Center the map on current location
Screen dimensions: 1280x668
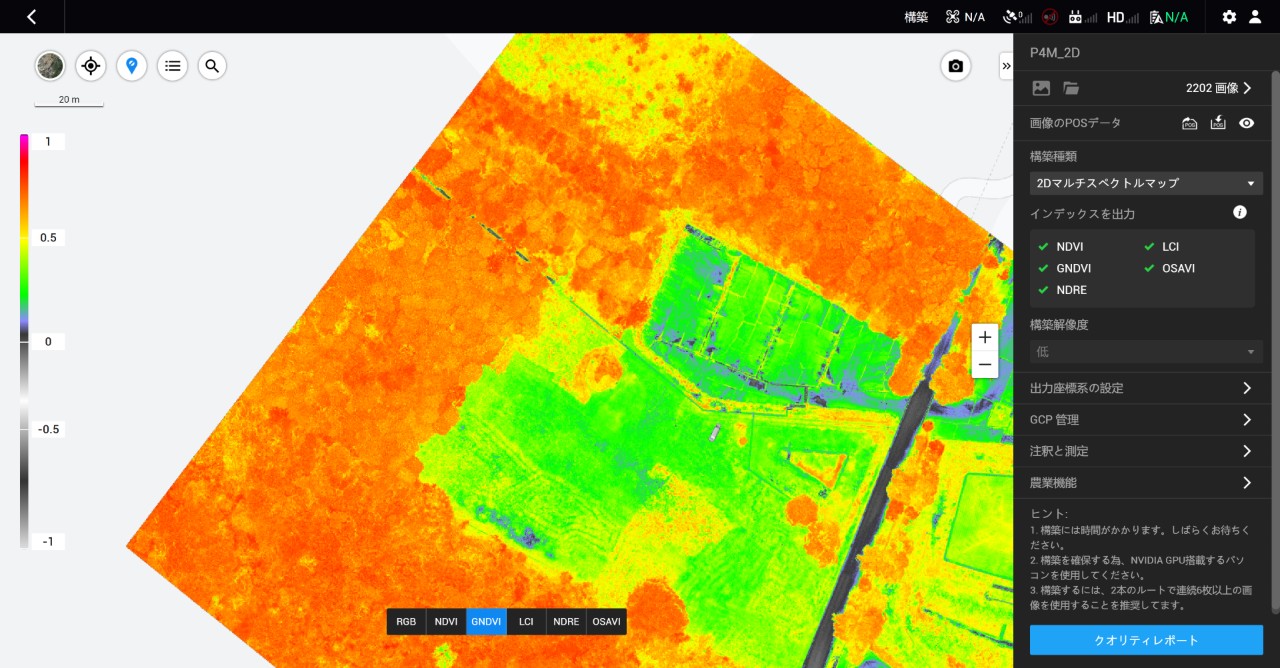click(91, 66)
